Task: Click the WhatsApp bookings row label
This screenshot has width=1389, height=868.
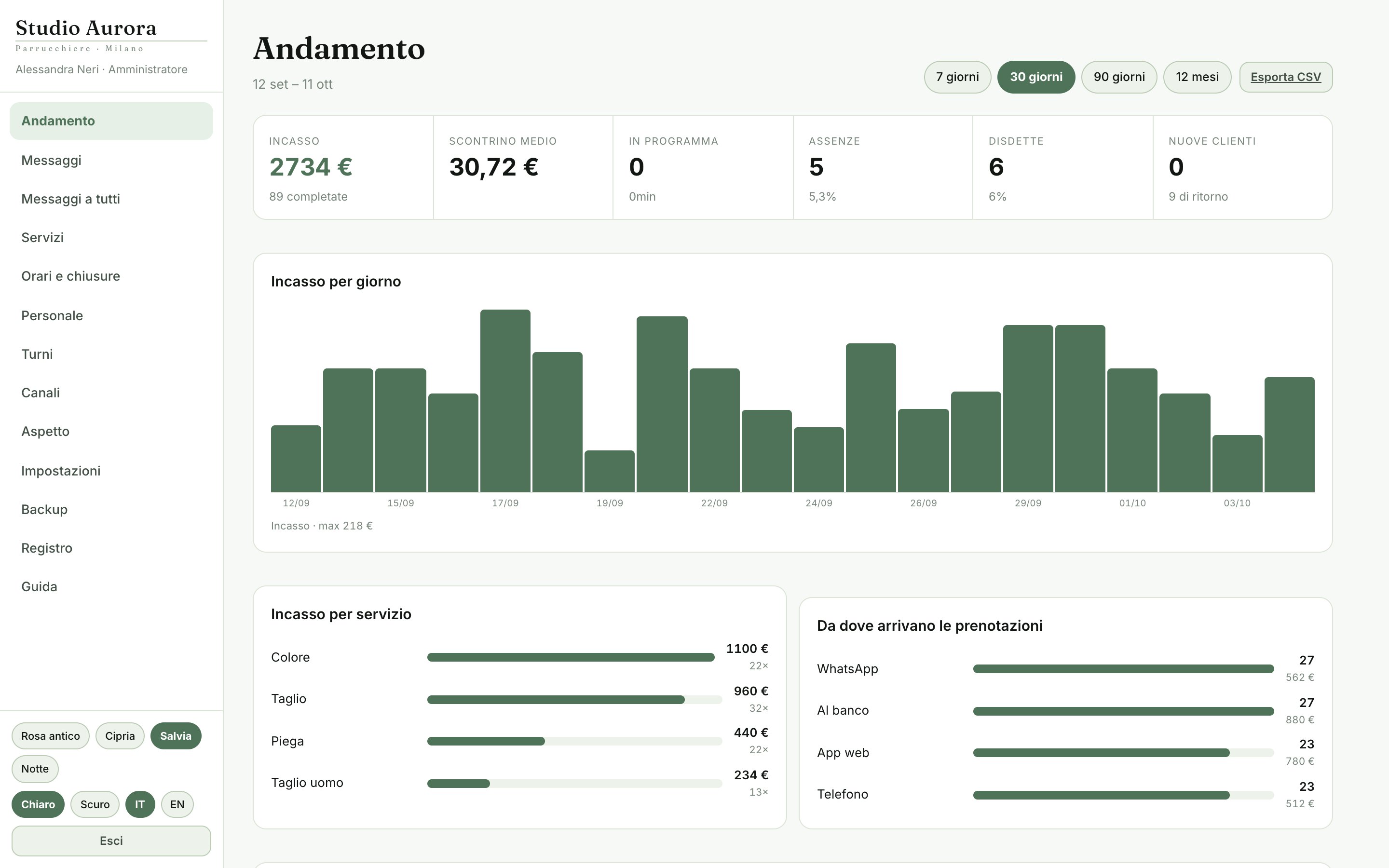Action: coord(847,669)
